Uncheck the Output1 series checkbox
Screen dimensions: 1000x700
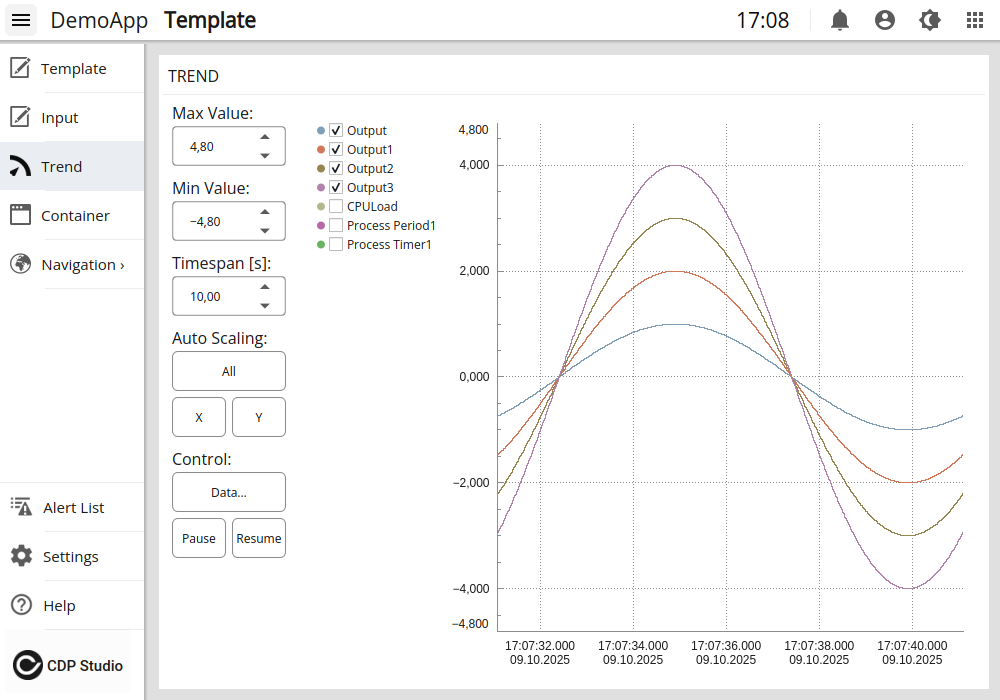coord(336,150)
